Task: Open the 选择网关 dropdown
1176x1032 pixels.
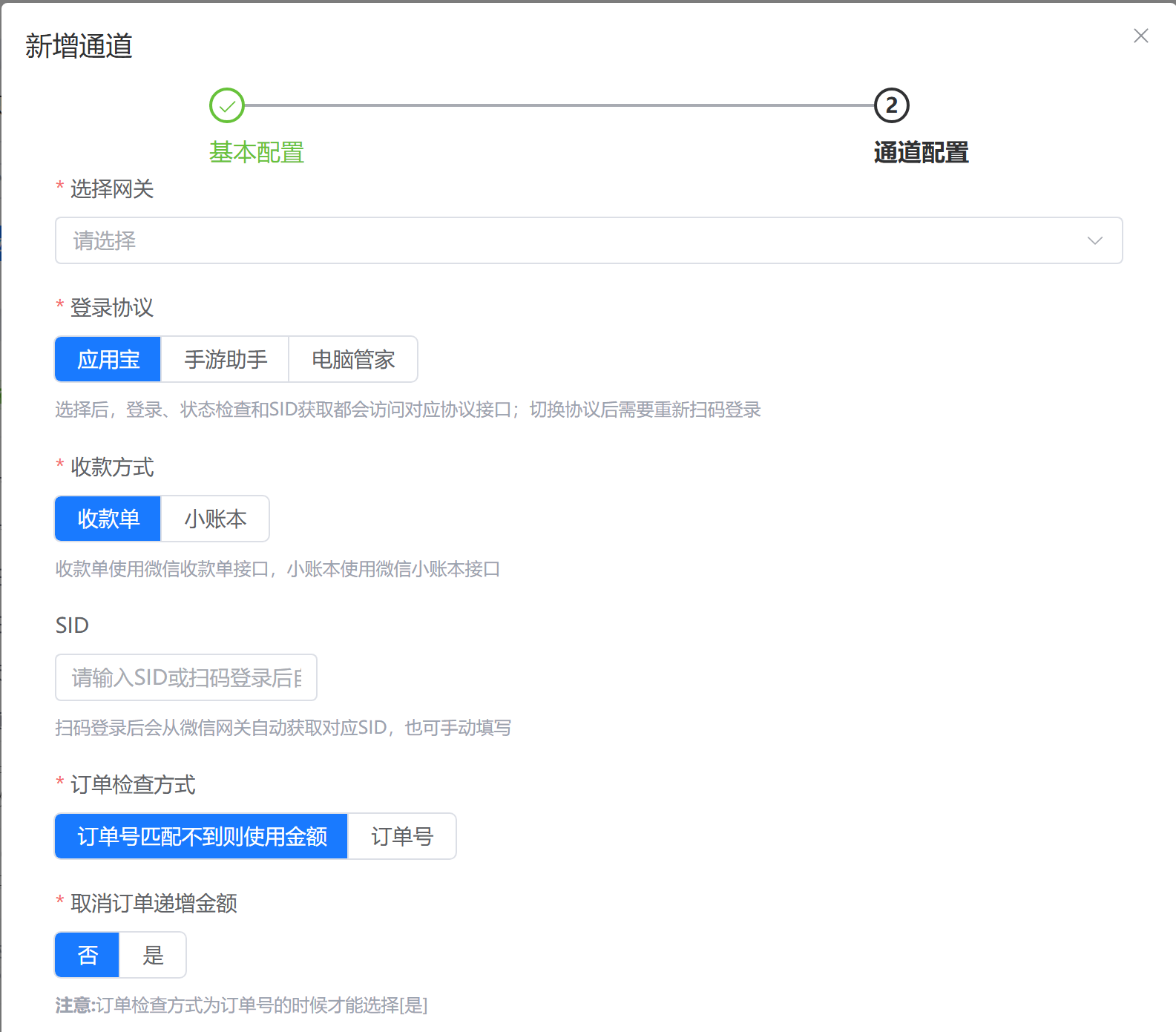Action: point(589,240)
